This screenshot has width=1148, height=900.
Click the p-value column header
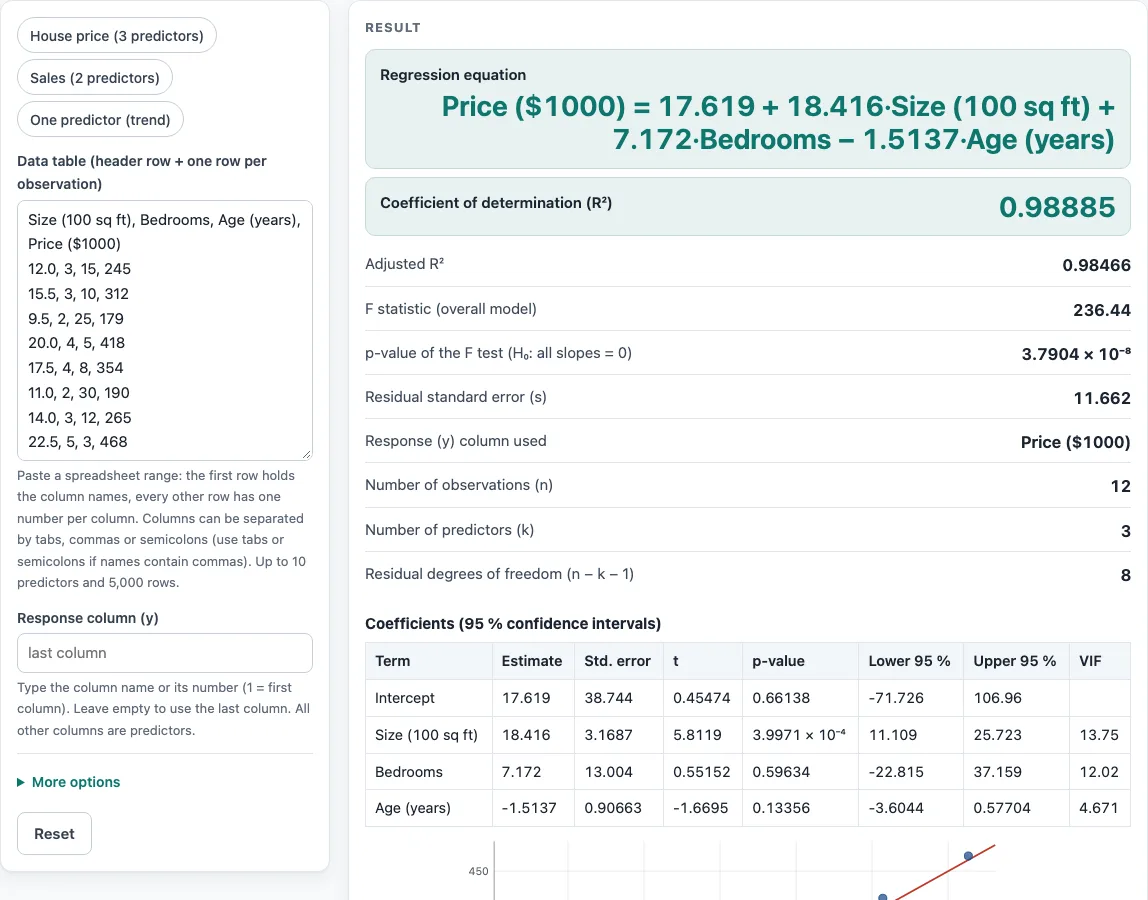(x=800, y=661)
